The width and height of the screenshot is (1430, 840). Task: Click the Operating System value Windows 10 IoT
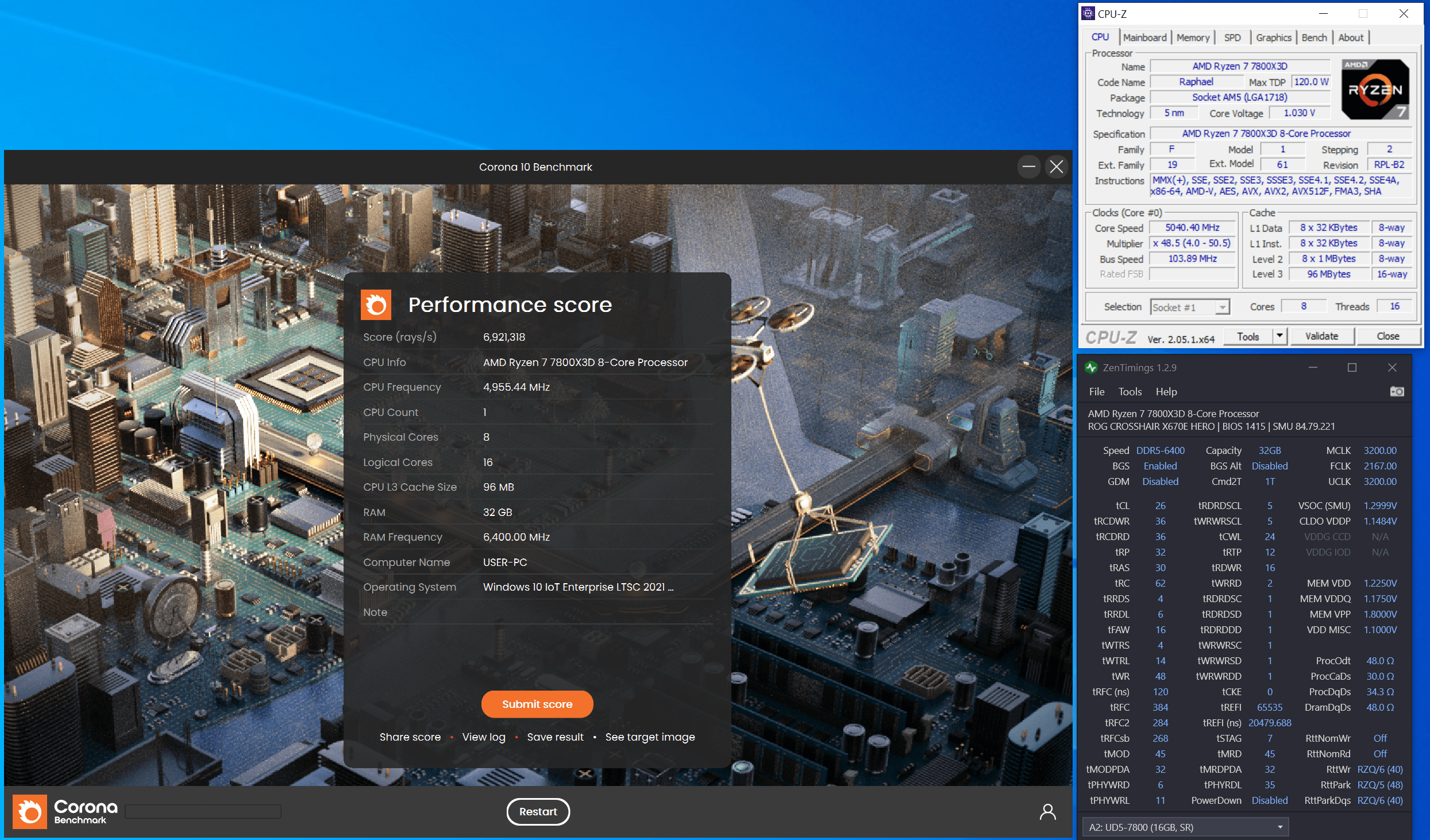pos(578,587)
